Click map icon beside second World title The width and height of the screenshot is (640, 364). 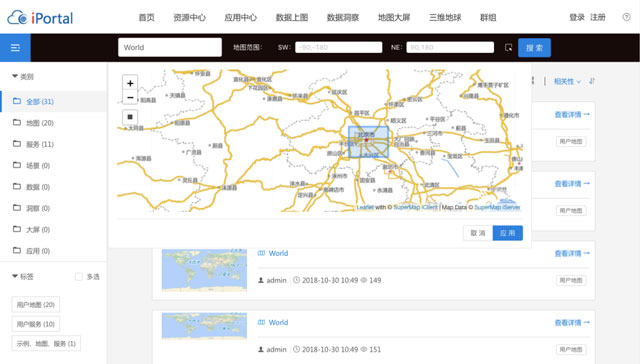(261, 322)
